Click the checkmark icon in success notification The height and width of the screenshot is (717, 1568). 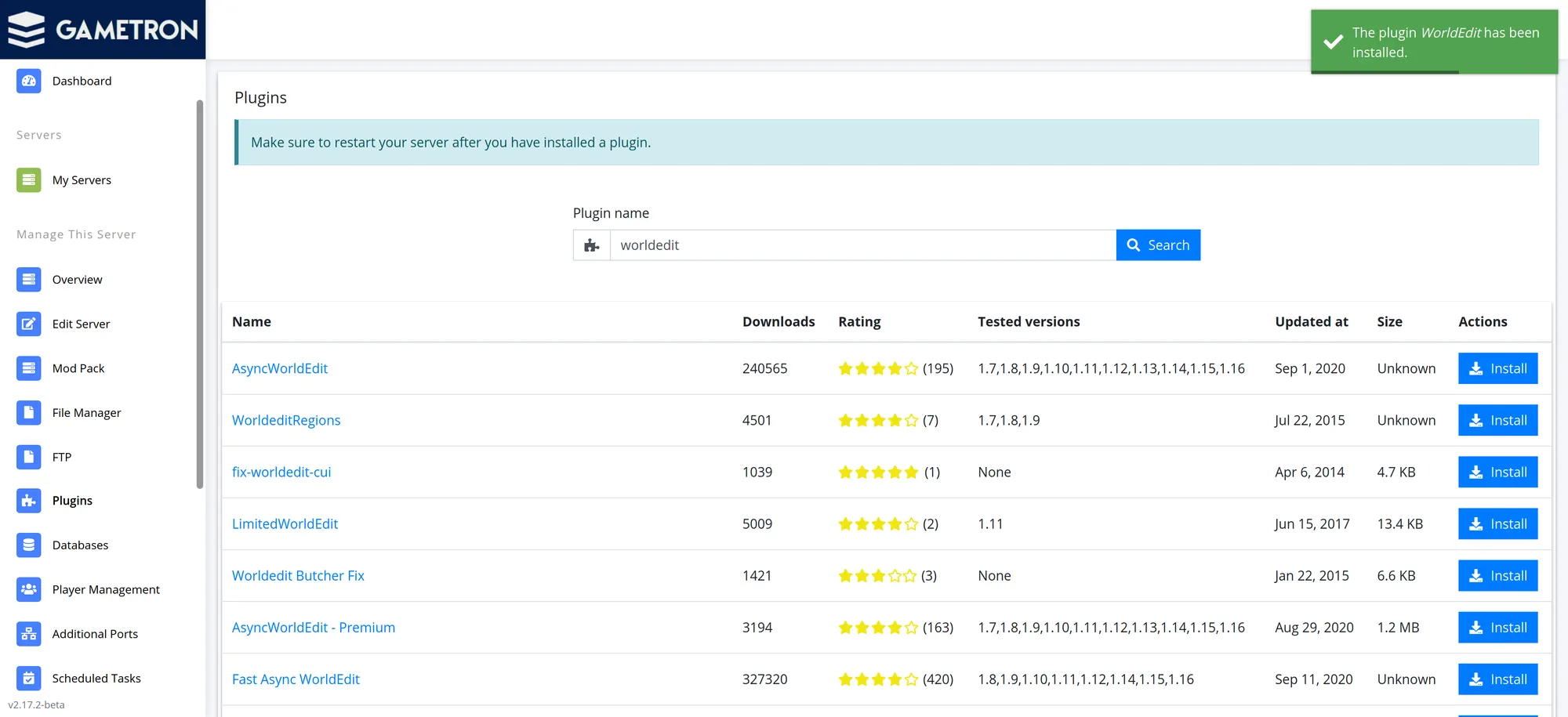[1334, 42]
